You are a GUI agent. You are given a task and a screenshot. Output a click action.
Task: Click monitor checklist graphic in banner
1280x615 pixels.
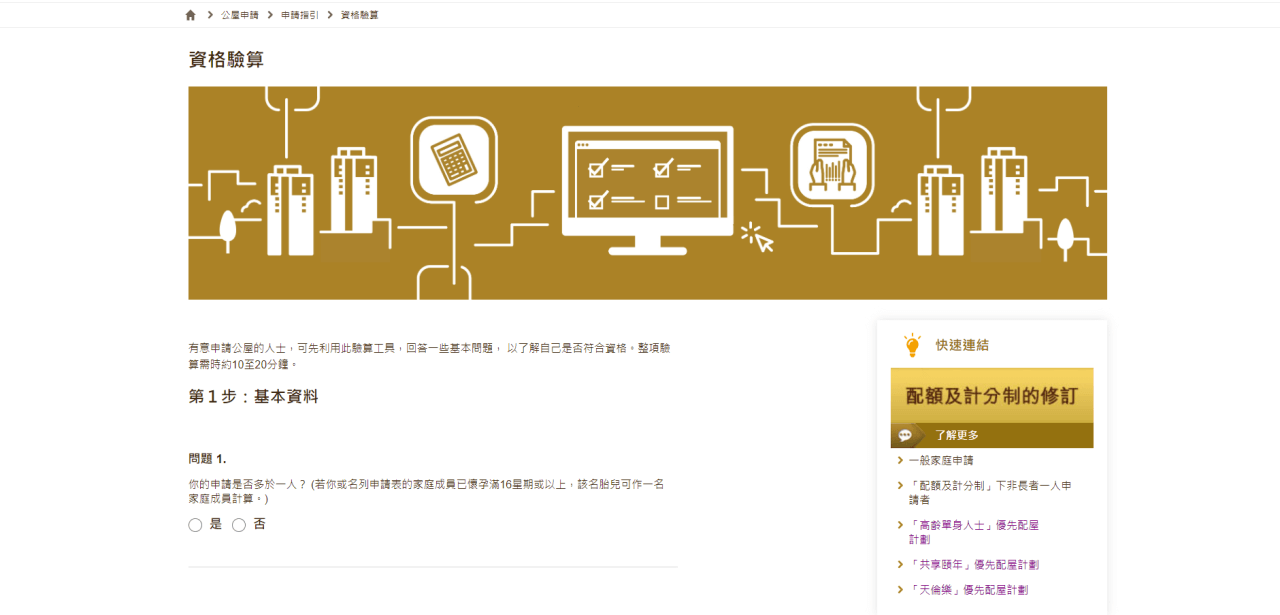(x=647, y=190)
